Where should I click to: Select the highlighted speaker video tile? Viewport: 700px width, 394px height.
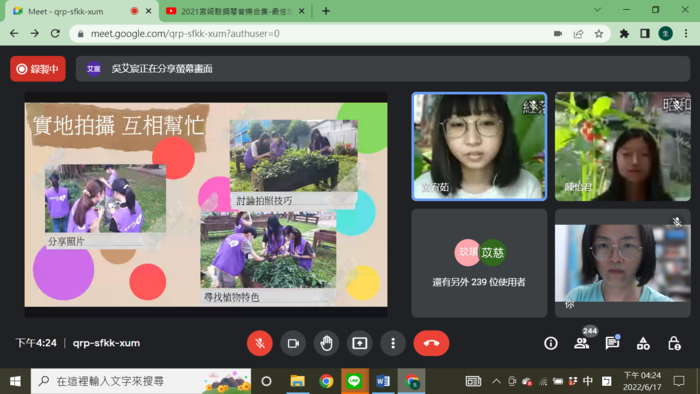click(x=479, y=146)
